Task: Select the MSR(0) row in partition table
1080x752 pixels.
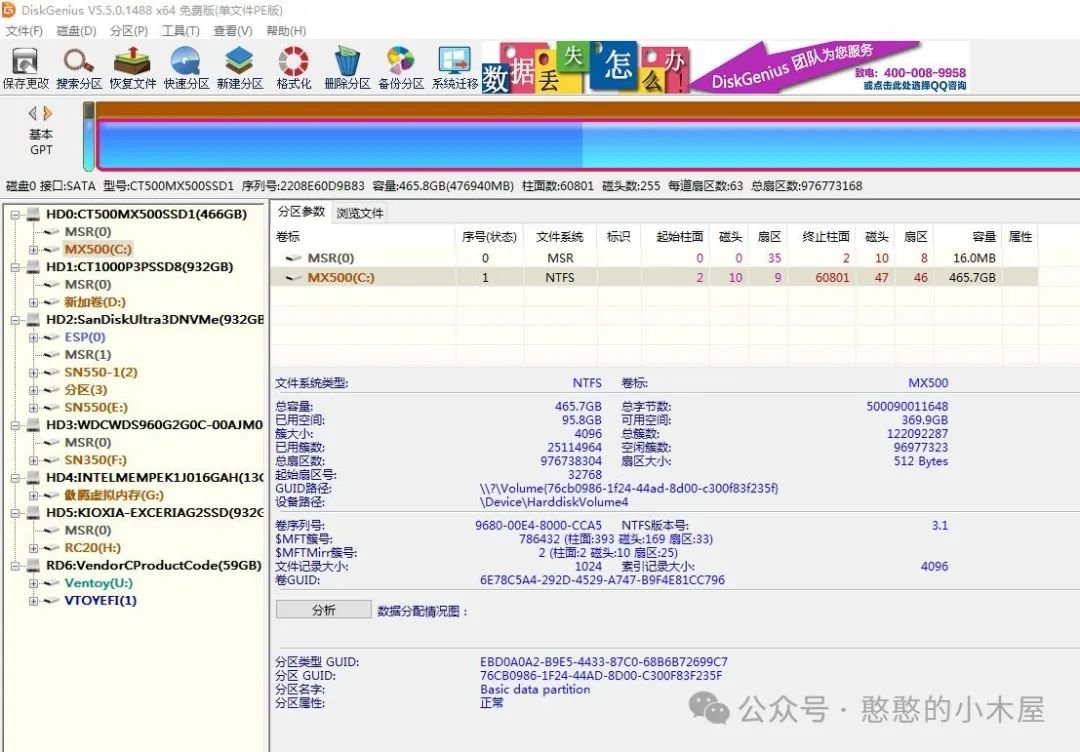Action: 330,258
